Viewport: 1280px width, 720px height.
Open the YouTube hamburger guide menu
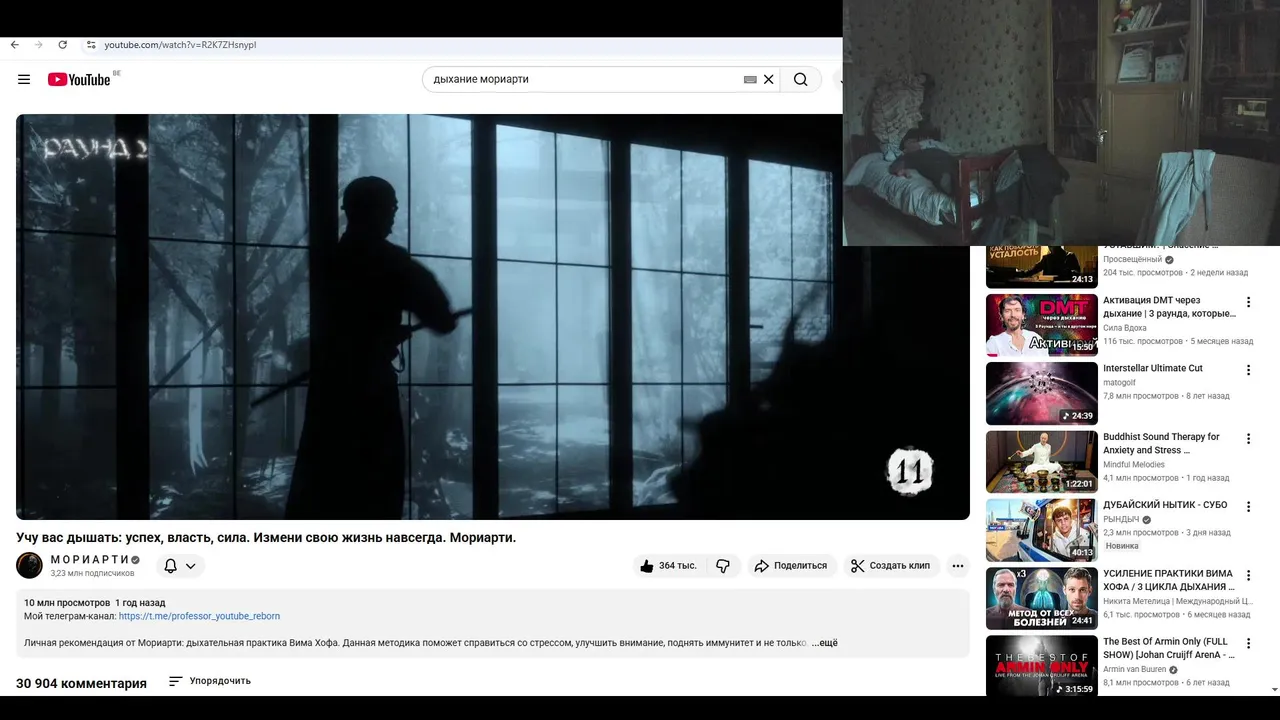24,79
